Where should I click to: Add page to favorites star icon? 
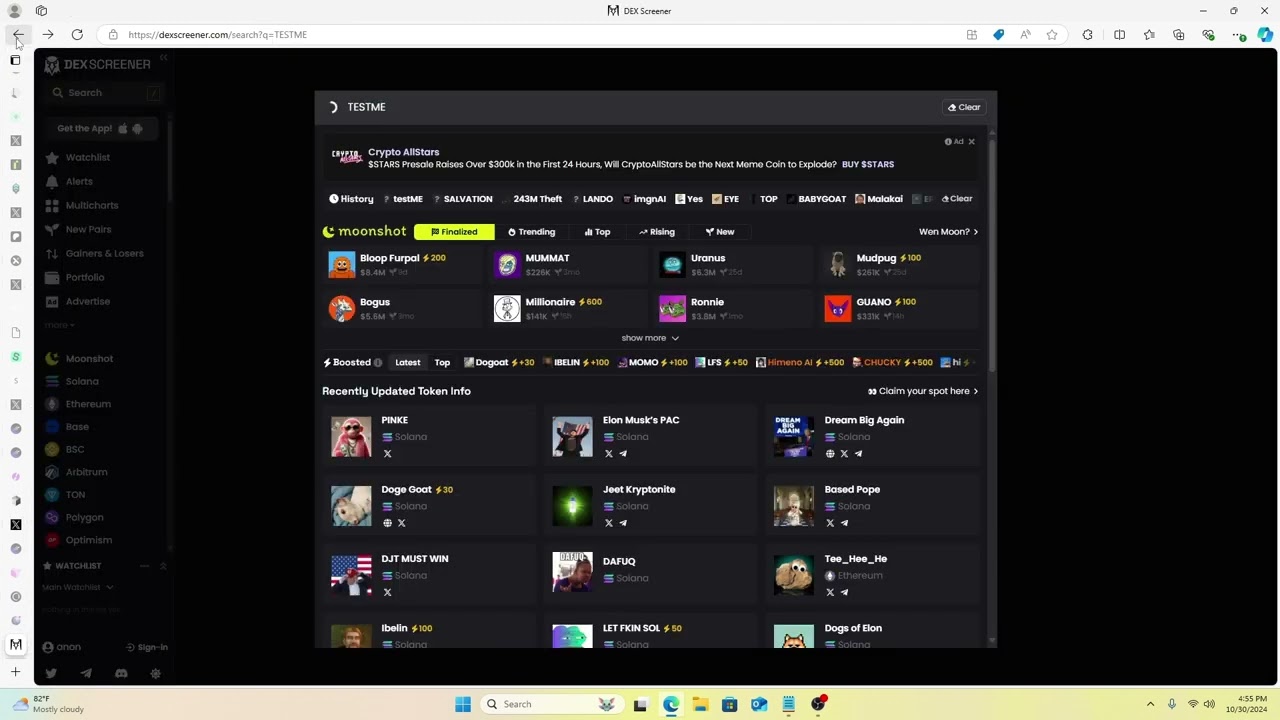click(x=1052, y=35)
